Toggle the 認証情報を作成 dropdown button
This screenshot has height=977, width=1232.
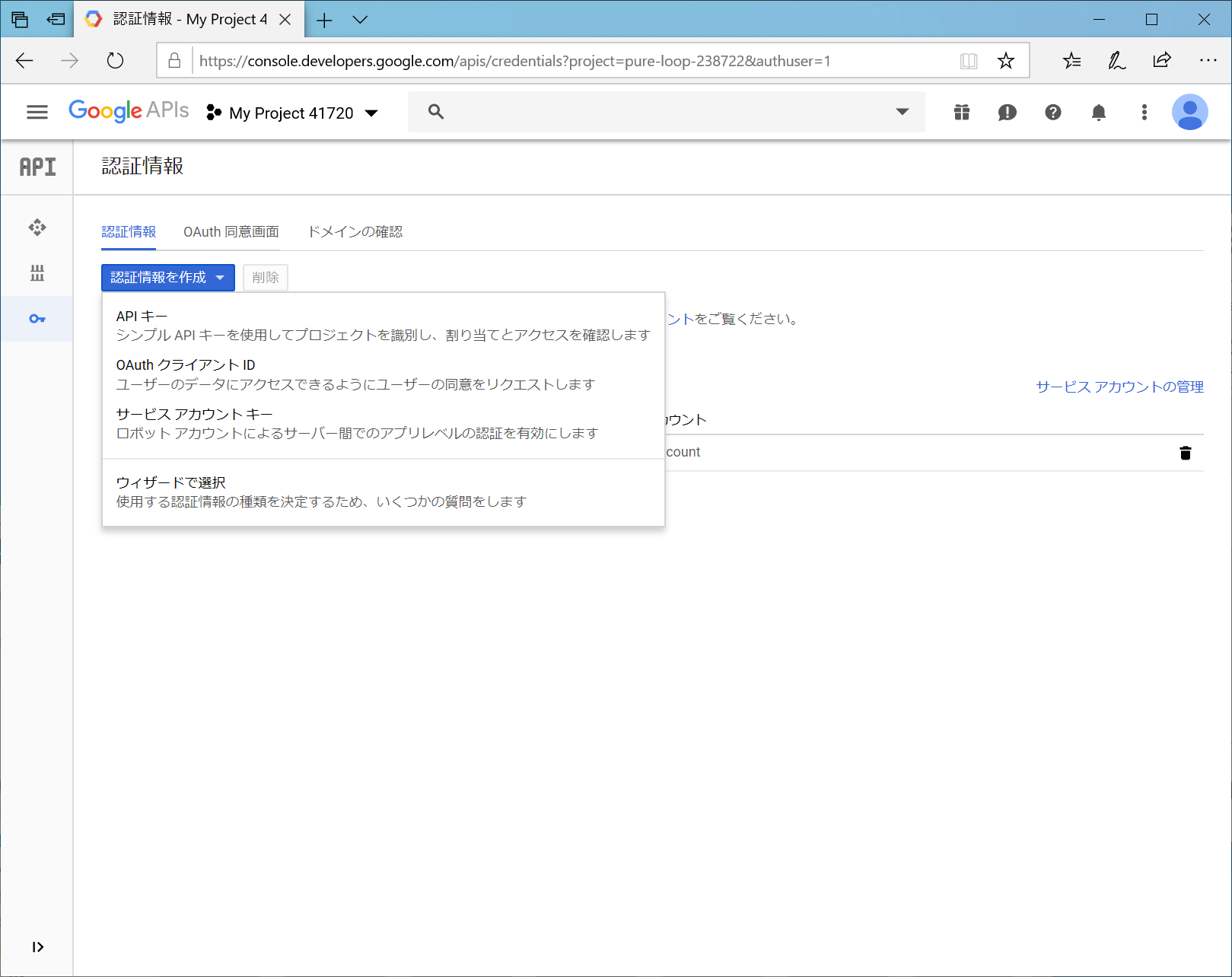[x=168, y=278]
